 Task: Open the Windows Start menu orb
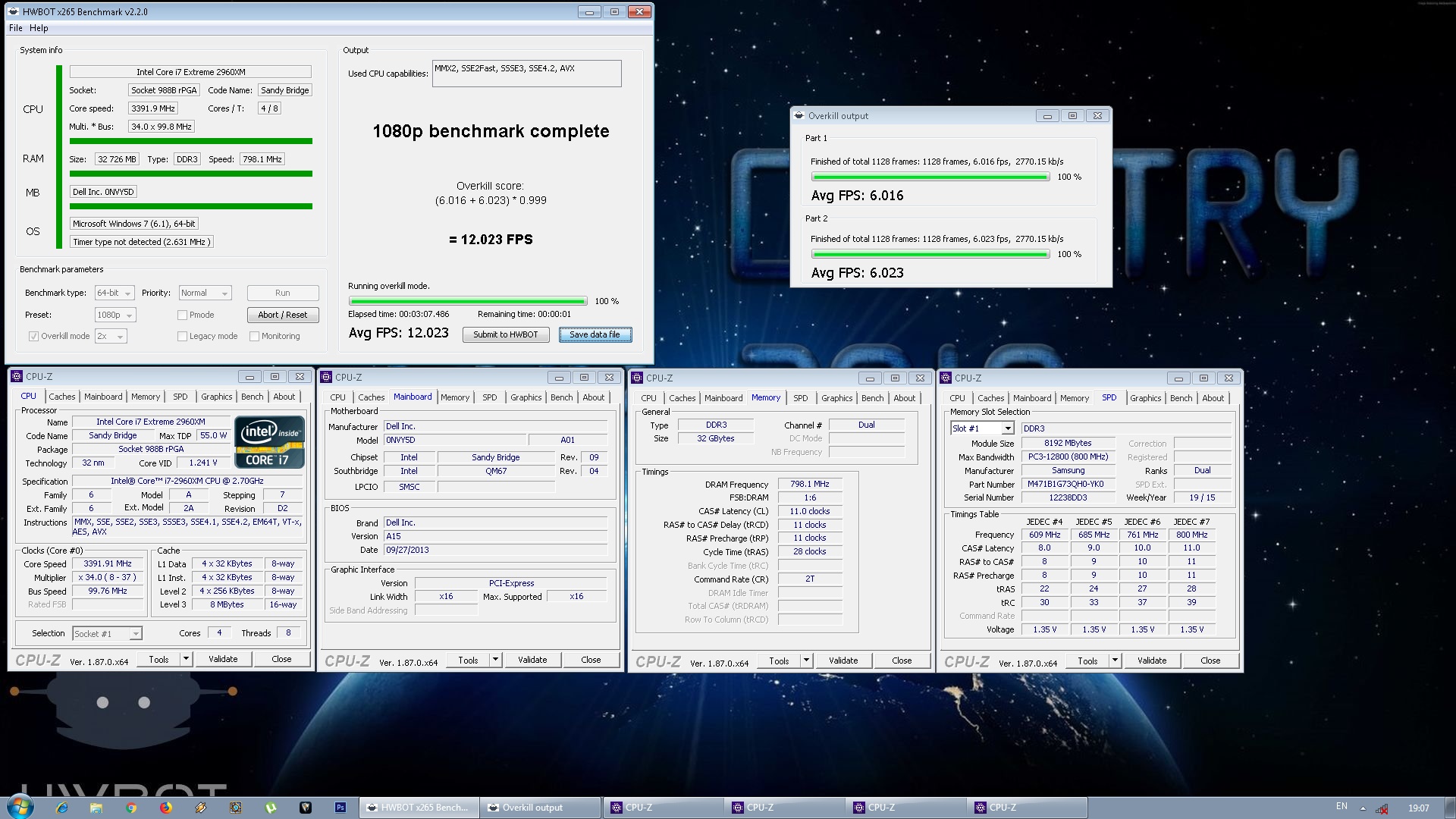18,807
